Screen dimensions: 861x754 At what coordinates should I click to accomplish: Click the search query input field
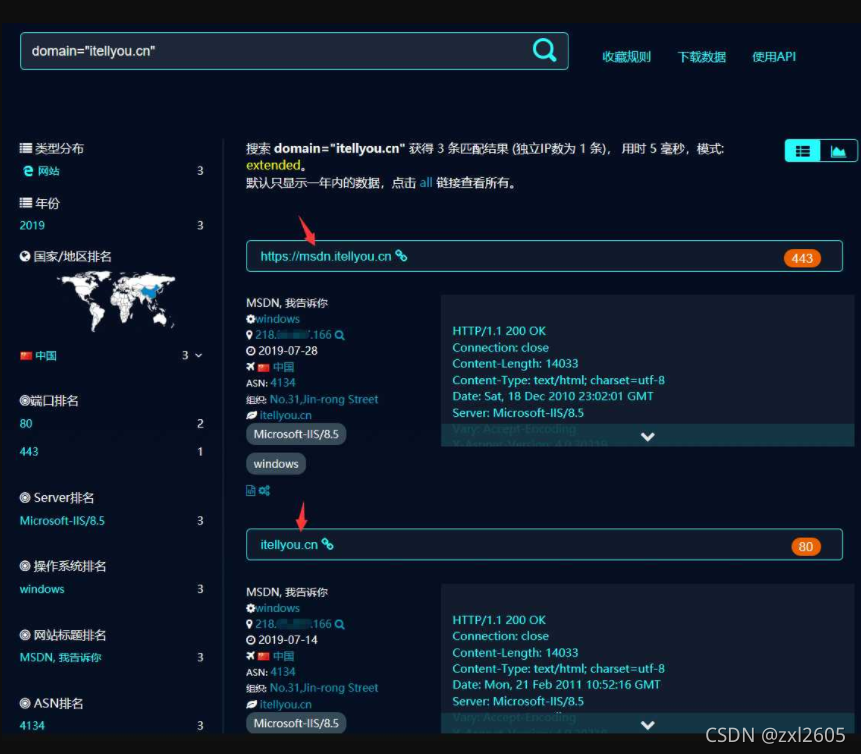294,51
